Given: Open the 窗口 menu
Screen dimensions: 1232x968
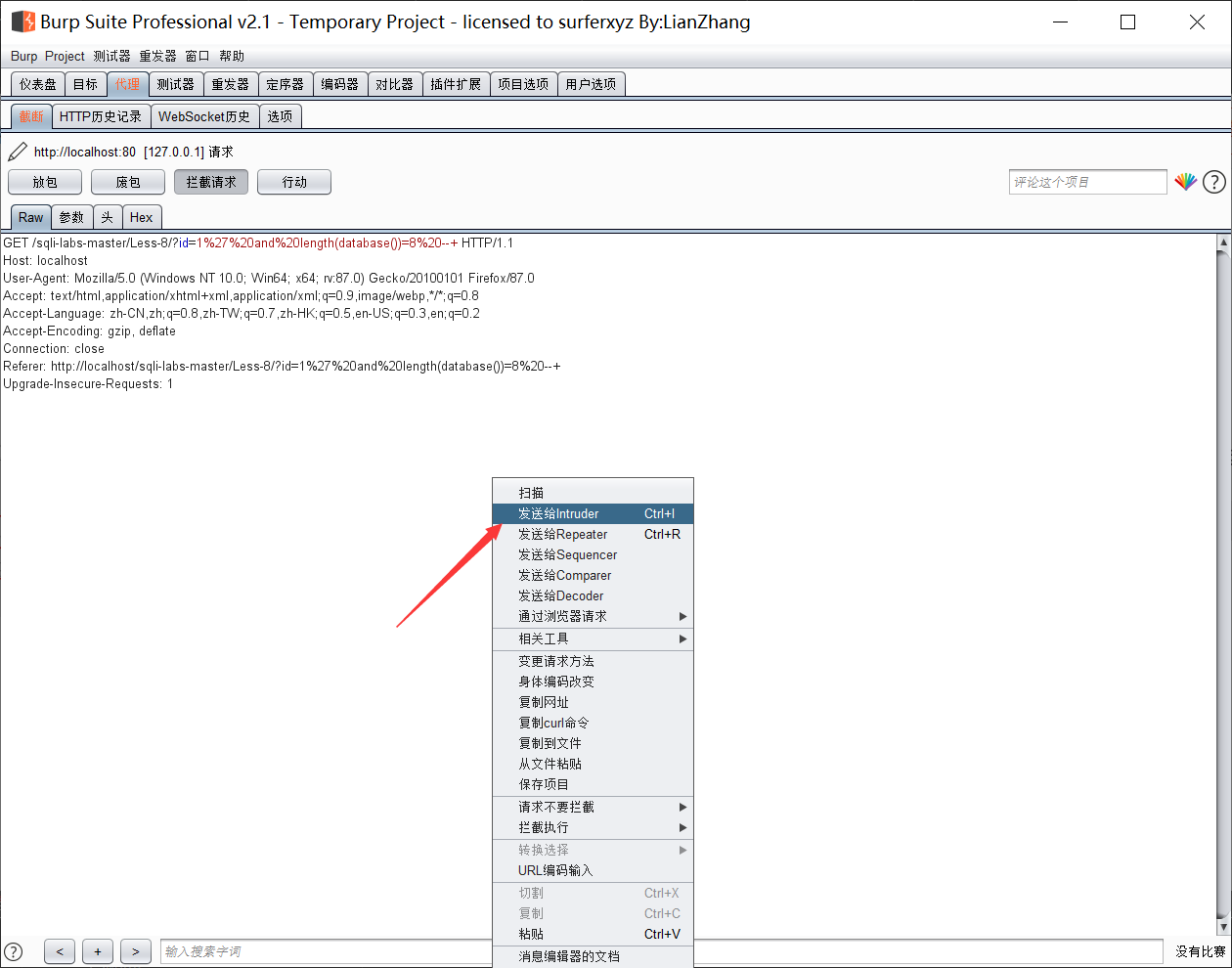Looking at the screenshot, I should coord(198,56).
